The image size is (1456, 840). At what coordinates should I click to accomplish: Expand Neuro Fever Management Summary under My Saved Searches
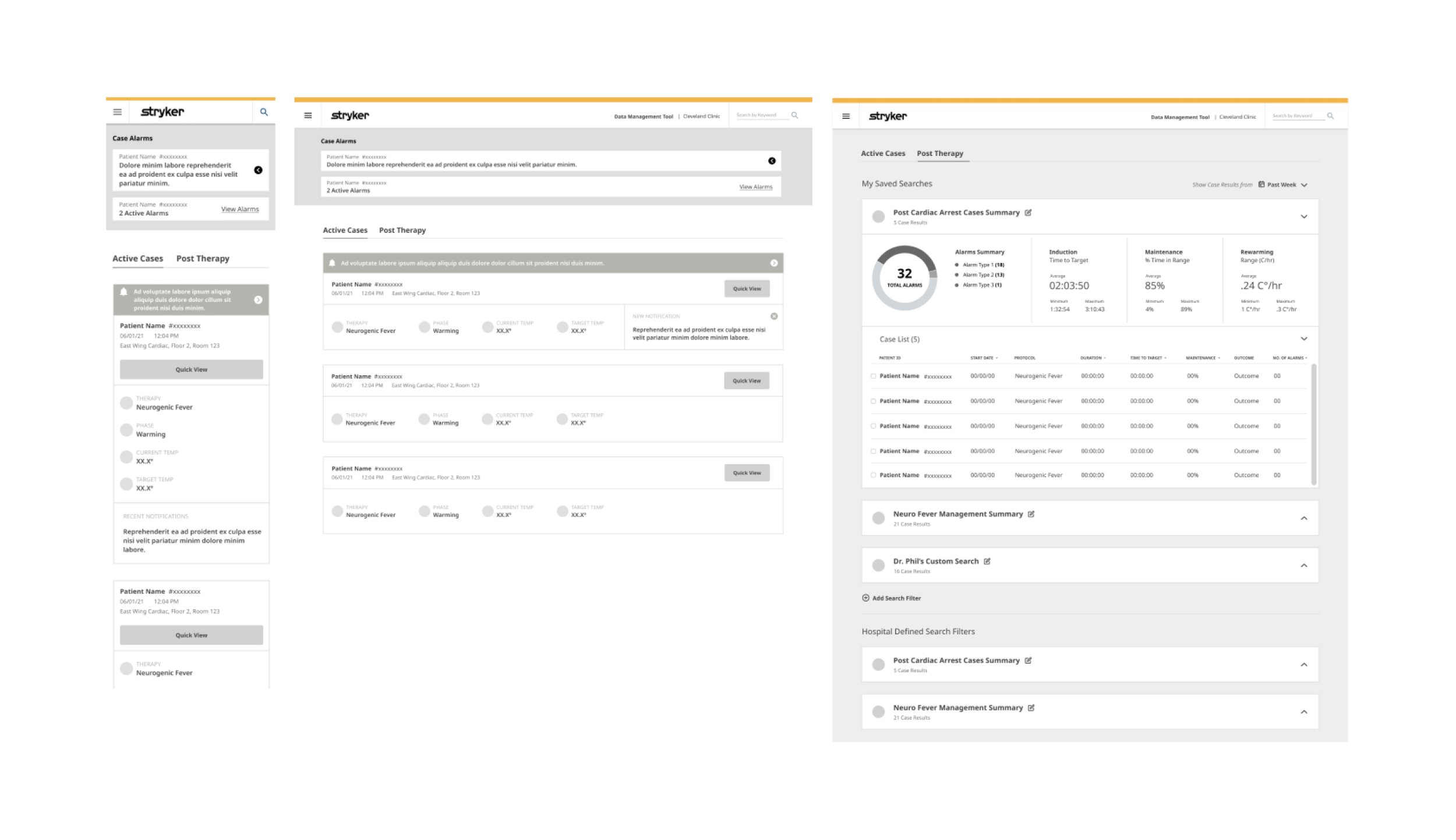(1304, 518)
